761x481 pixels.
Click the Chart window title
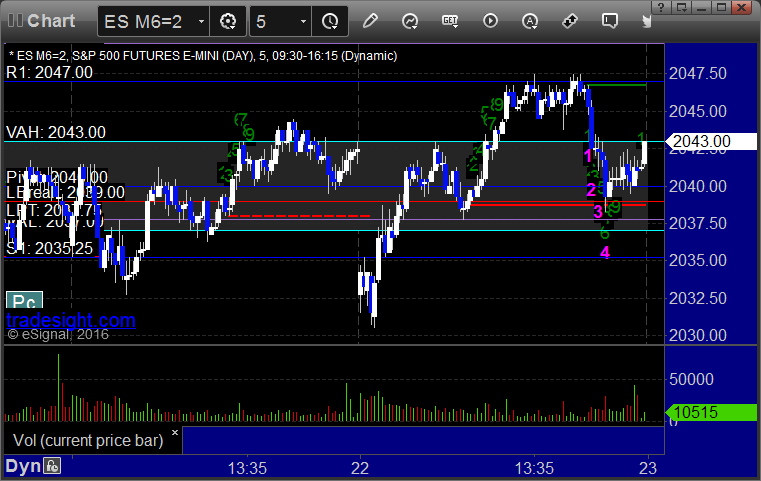point(51,21)
